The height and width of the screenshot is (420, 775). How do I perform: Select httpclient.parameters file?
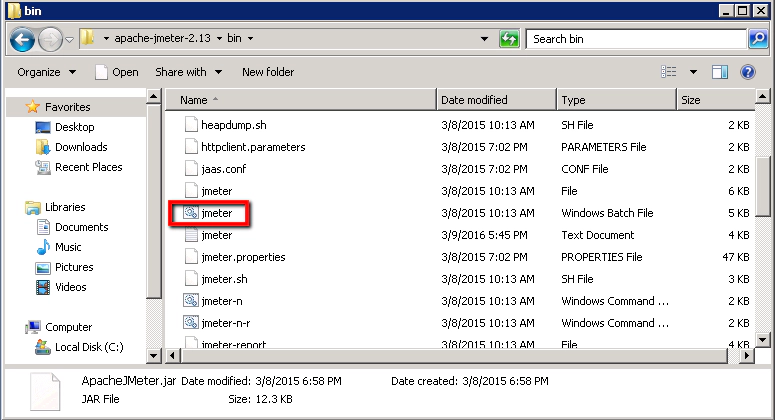click(x=253, y=147)
